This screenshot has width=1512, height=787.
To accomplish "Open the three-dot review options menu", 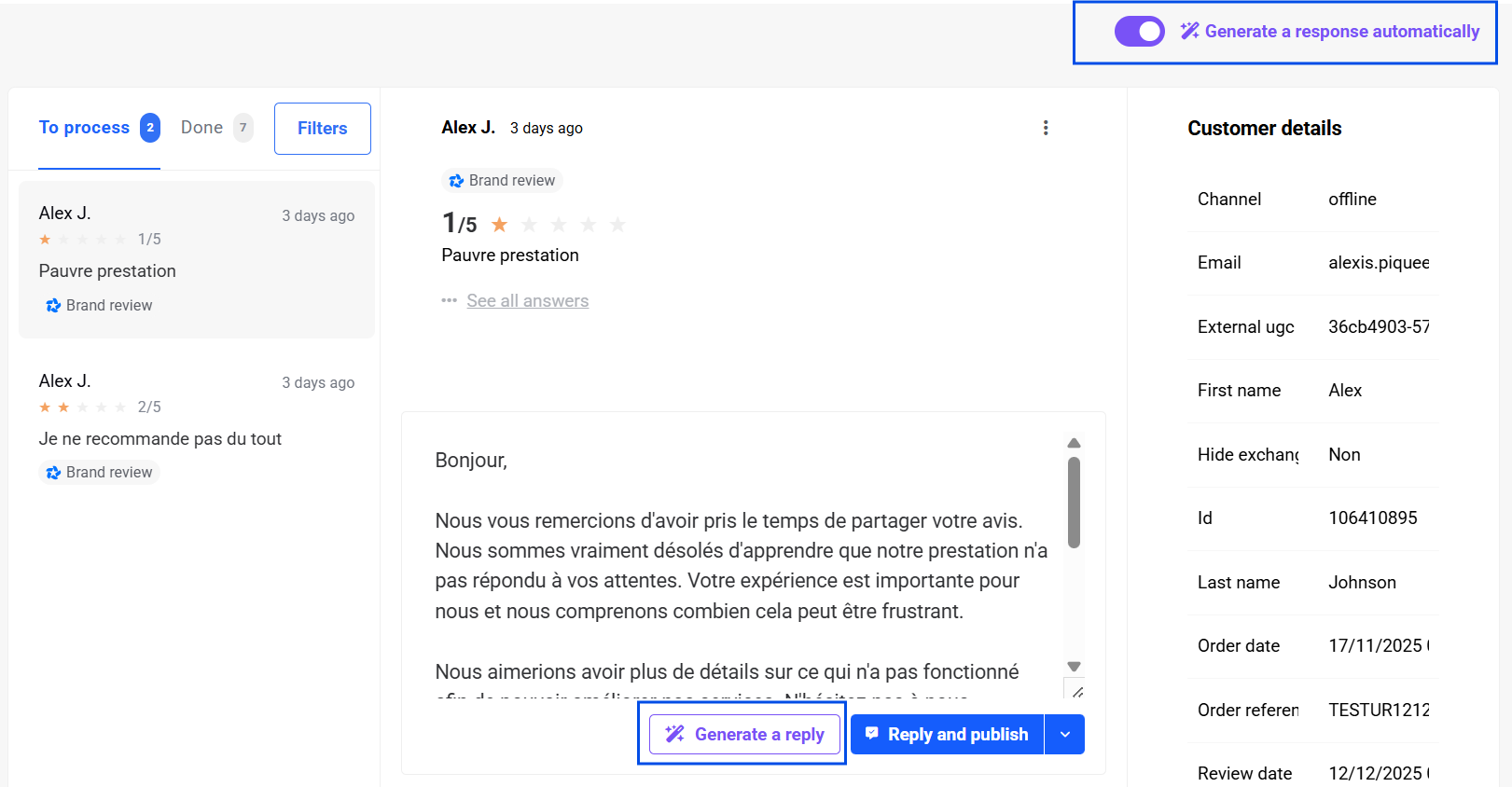I will 1046,128.
